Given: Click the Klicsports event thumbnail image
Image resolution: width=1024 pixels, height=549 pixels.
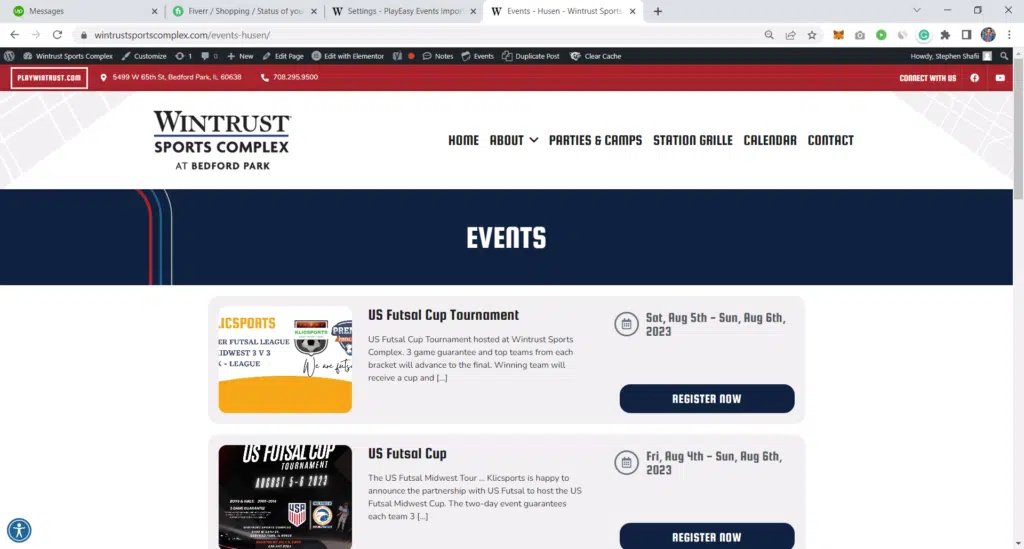Looking at the screenshot, I should [285, 359].
